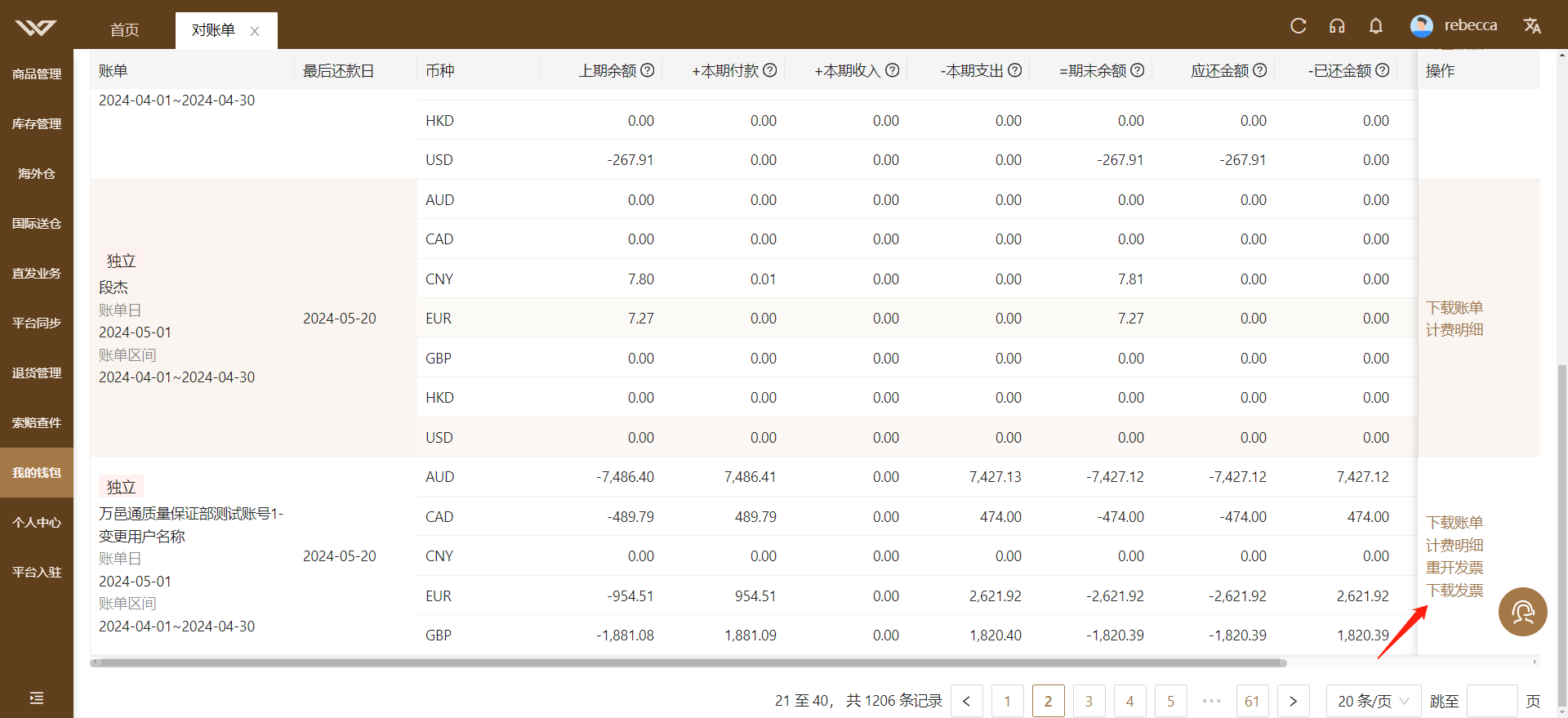Image resolution: width=1568 pixels, height=718 pixels.
Task: Go to page 1
Action: tap(1008, 701)
